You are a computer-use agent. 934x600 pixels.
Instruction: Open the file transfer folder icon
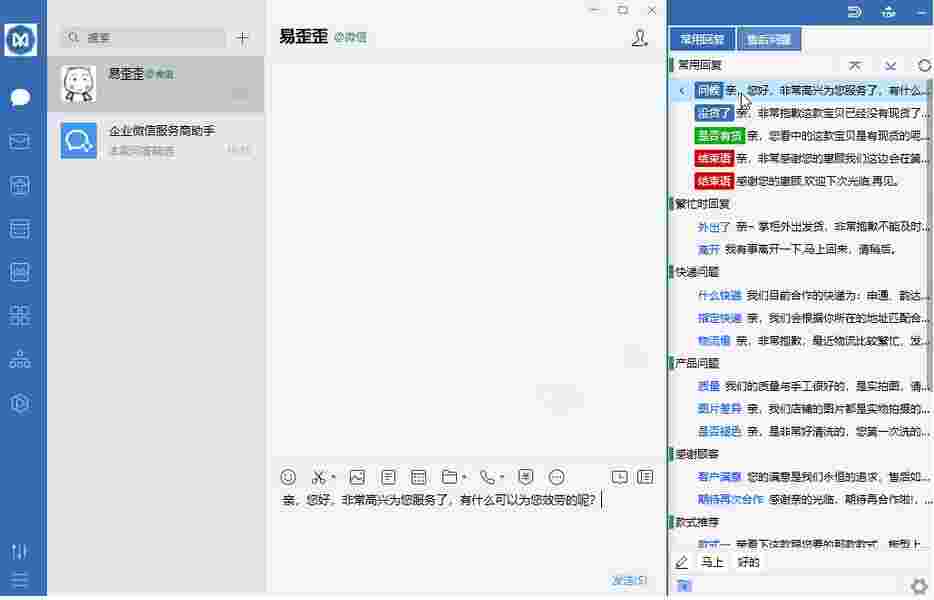[x=447, y=477]
